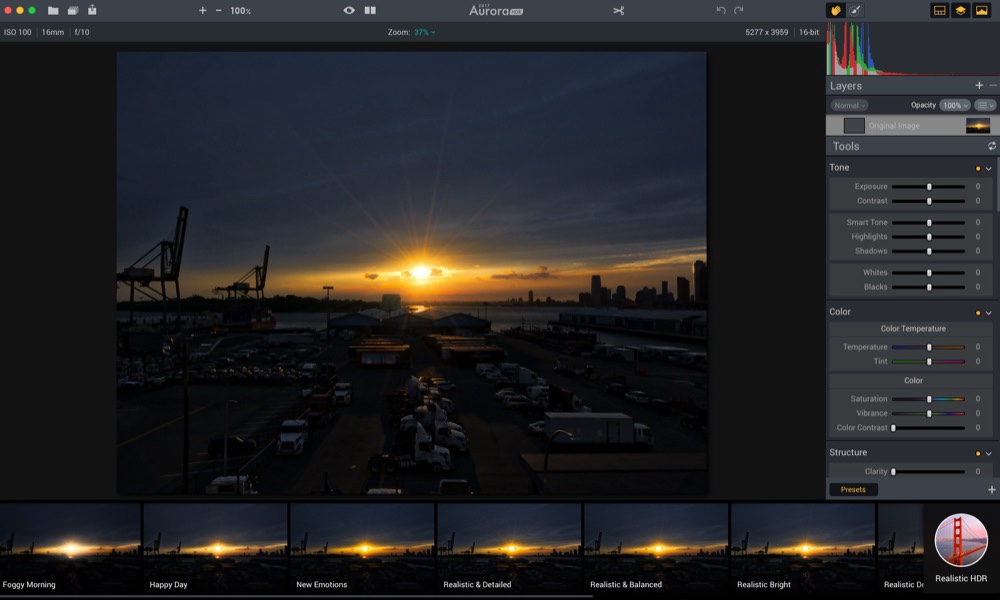This screenshot has height=600, width=1000.
Task: Click the Whites slider handle
Action: point(929,273)
